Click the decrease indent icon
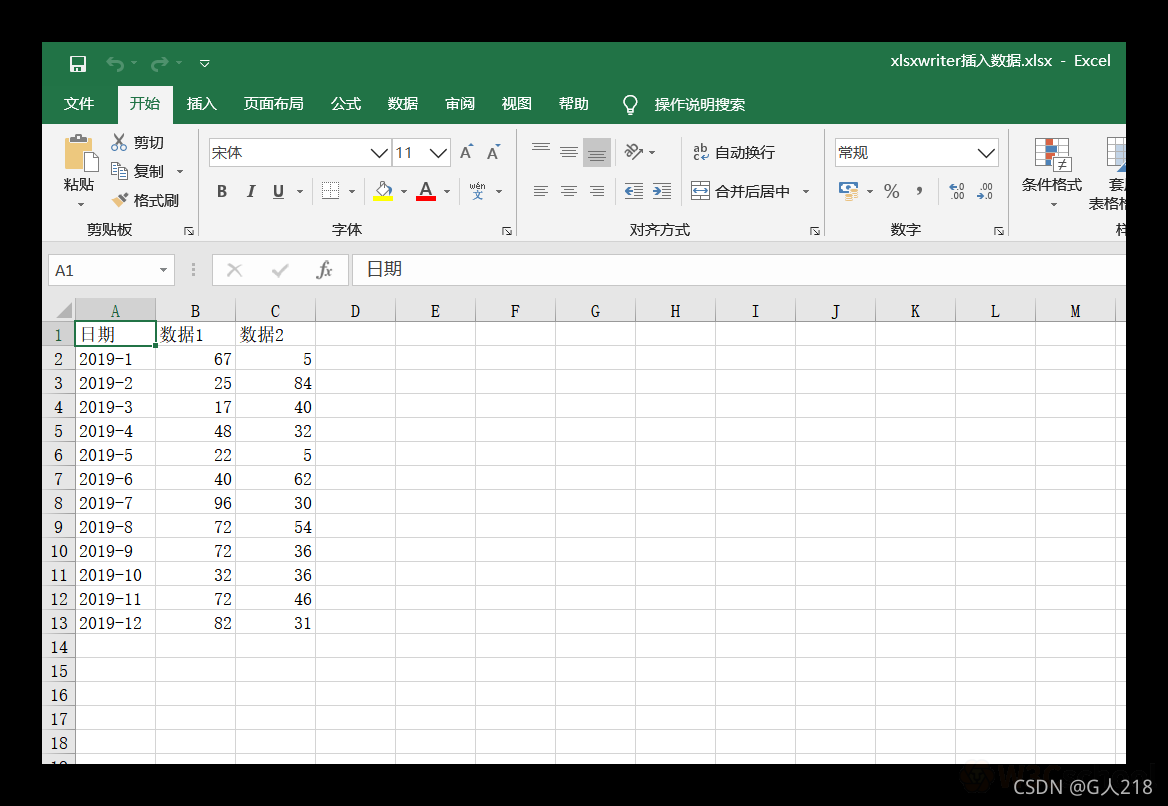Viewport: 1168px width, 806px height. pos(634,191)
